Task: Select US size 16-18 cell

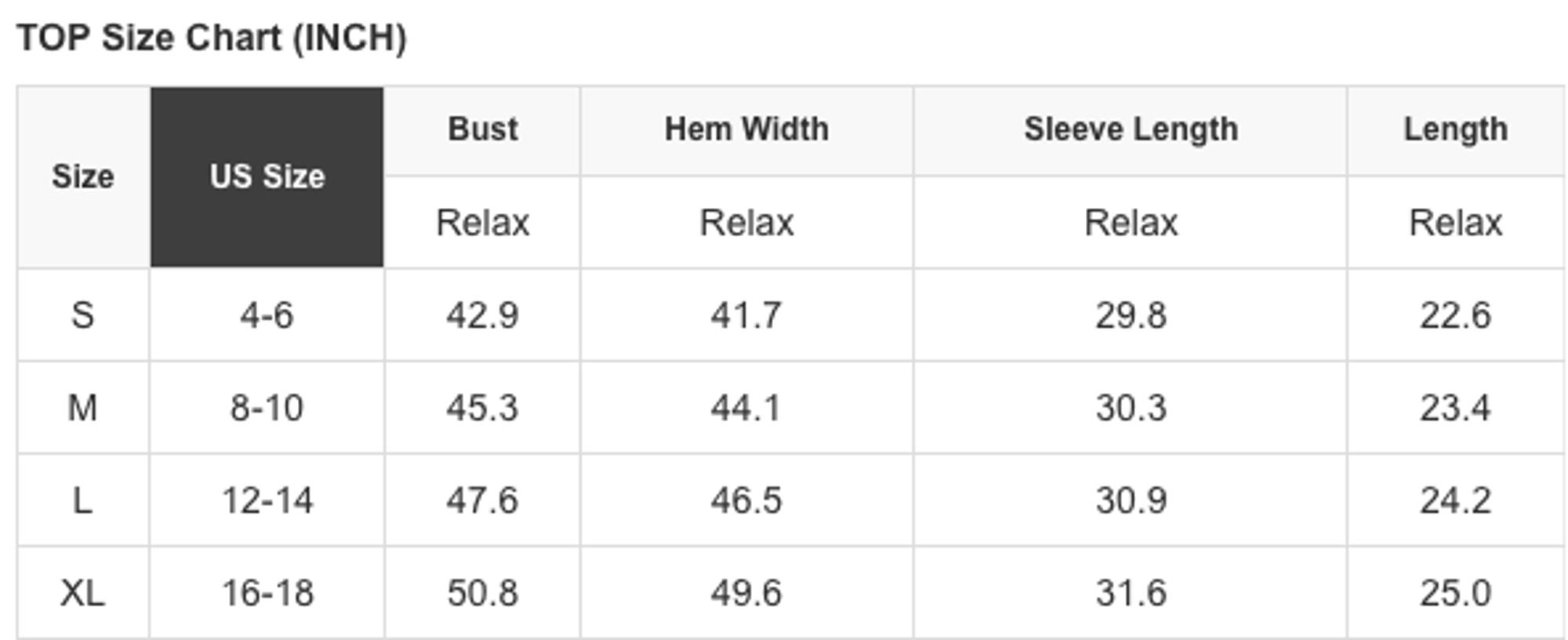Action: click(267, 593)
